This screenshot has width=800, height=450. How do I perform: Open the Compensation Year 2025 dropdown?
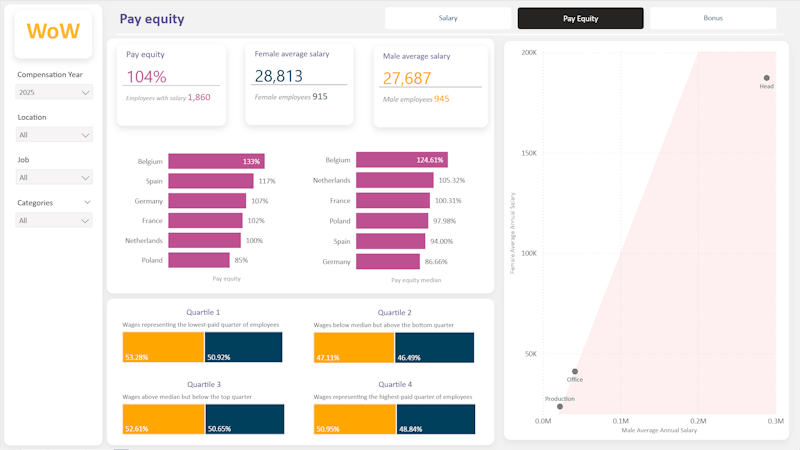pyautogui.click(x=54, y=92)
